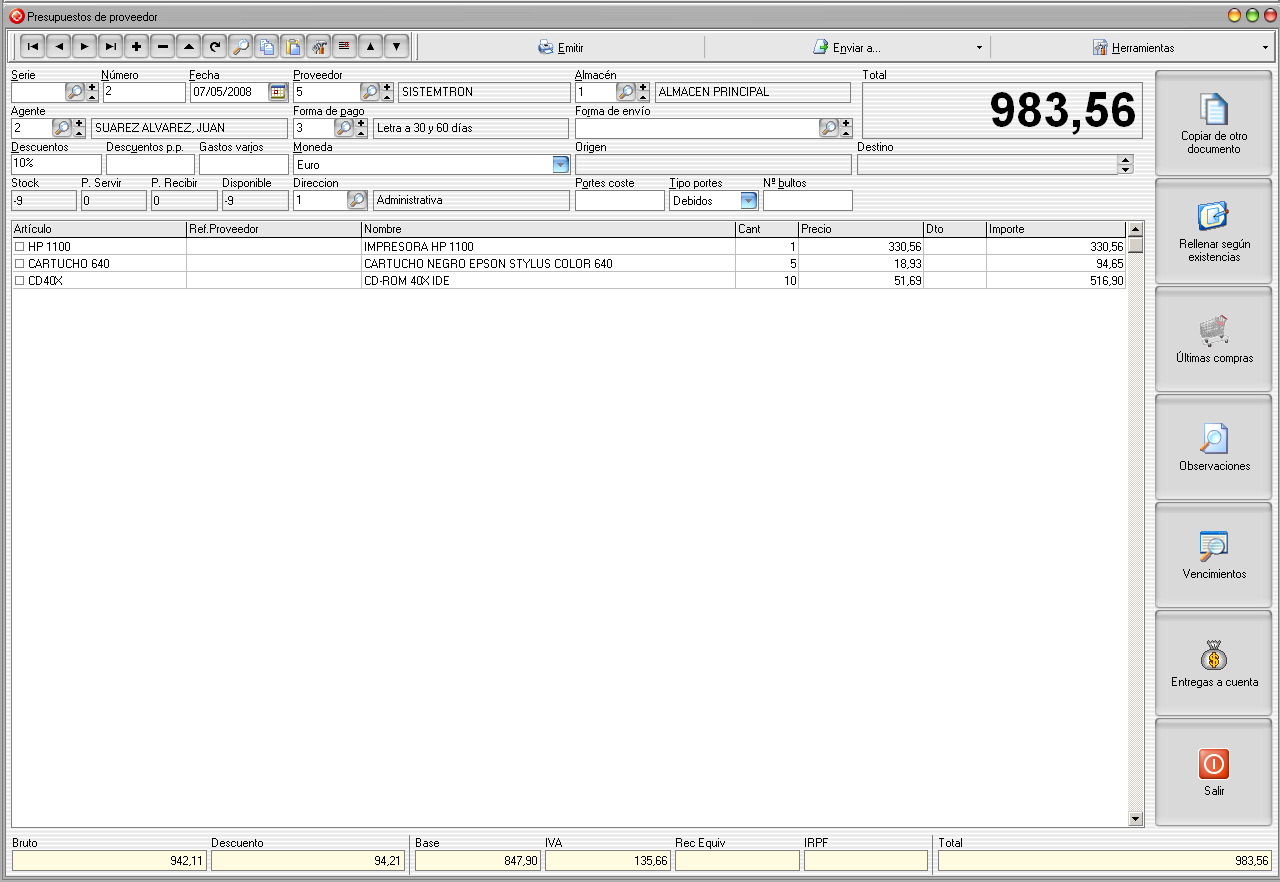Click the paste clipboard toolbar icon
Screen dimensions: 1280x882
pos(292,46)
